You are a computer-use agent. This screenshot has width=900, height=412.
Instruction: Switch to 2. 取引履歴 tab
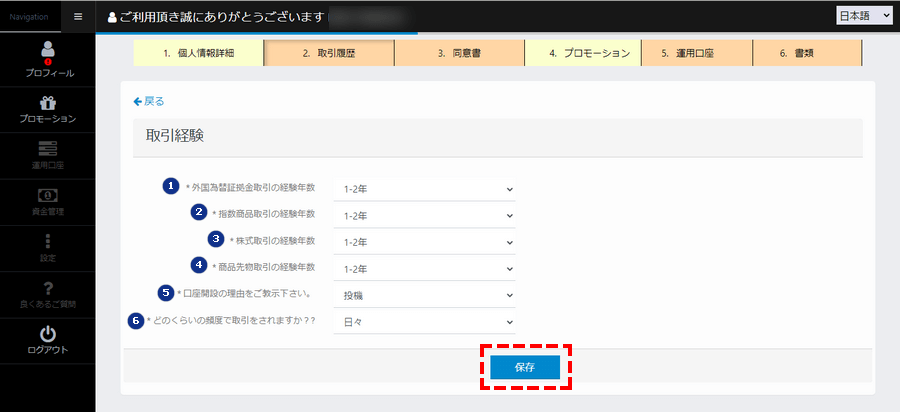329,53
